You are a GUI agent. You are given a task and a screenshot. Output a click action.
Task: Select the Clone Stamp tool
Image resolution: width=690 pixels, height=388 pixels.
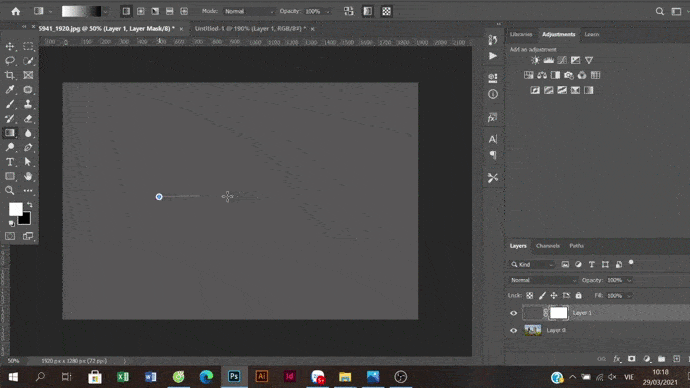pos(28,104)
